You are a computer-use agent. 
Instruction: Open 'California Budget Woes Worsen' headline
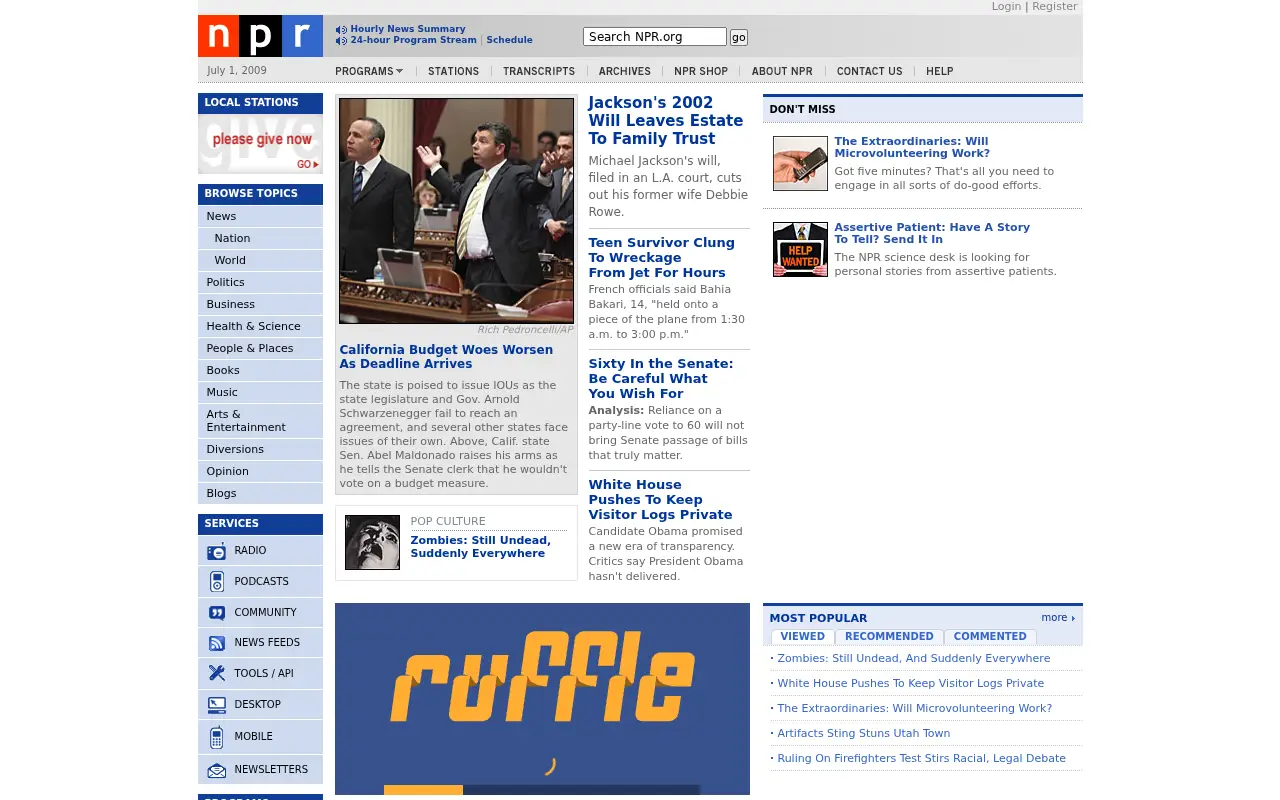click(446, 357)
